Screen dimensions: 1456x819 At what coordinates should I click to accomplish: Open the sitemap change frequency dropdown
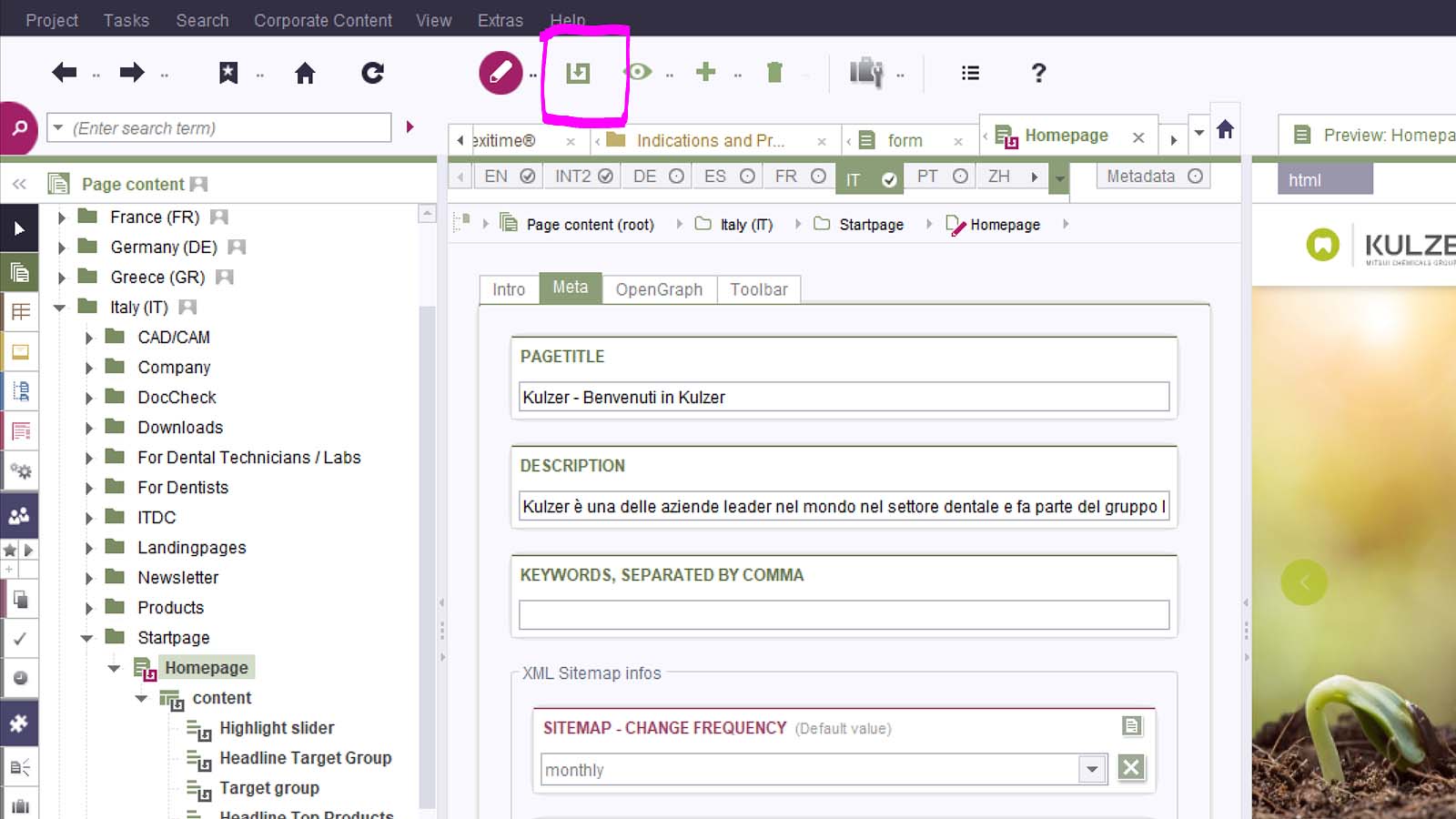coord(1092,770)
